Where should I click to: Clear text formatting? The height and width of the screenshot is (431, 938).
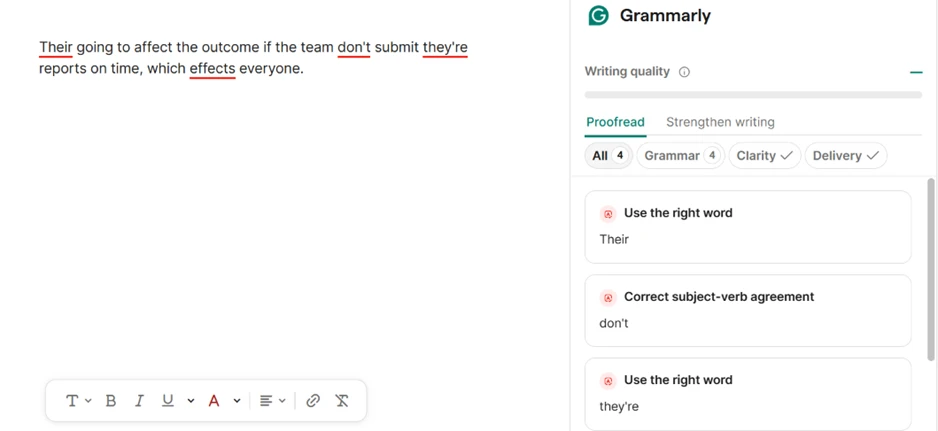pos(342,400)
